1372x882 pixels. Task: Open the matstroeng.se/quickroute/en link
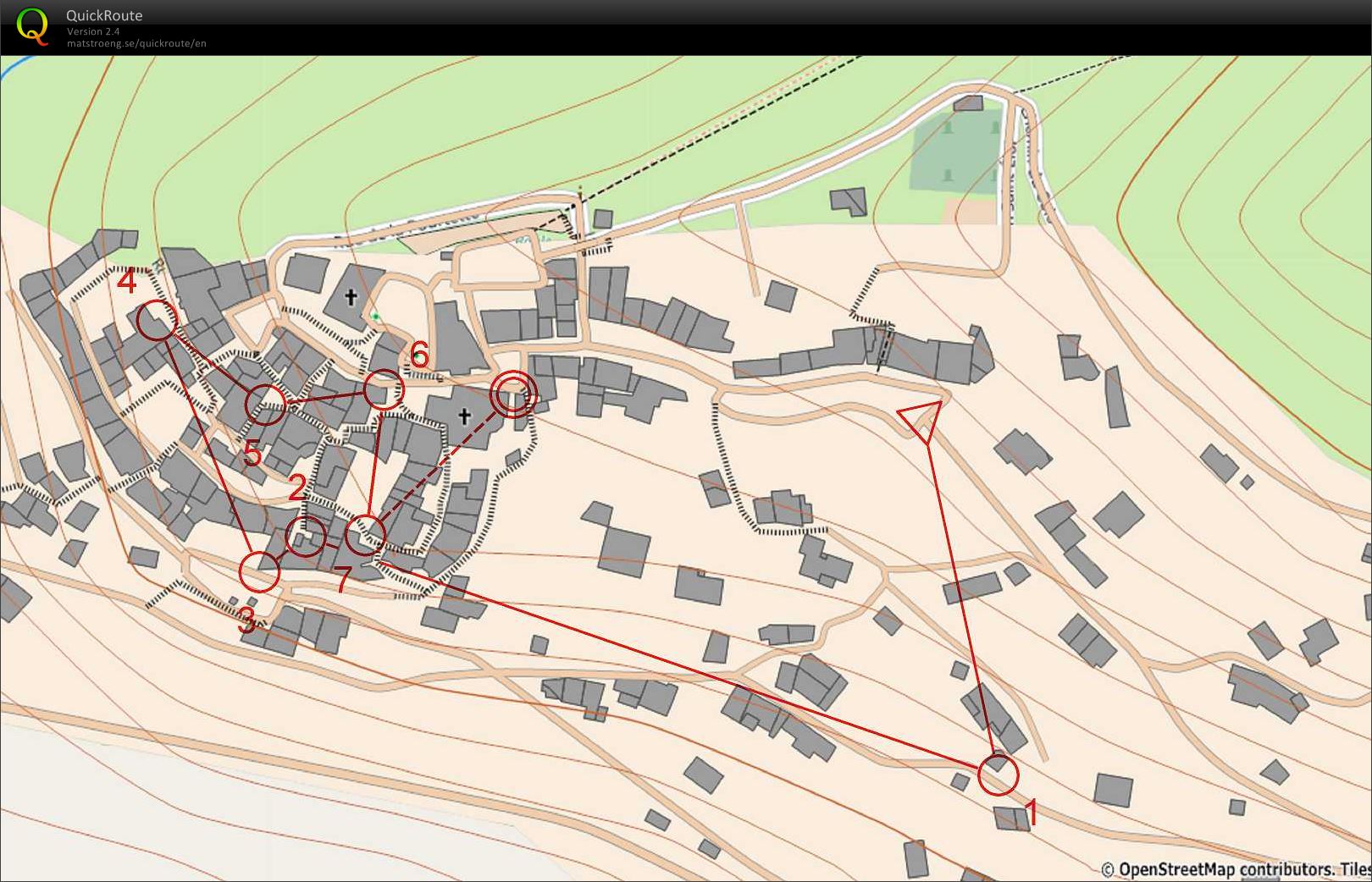pos(136,43)
